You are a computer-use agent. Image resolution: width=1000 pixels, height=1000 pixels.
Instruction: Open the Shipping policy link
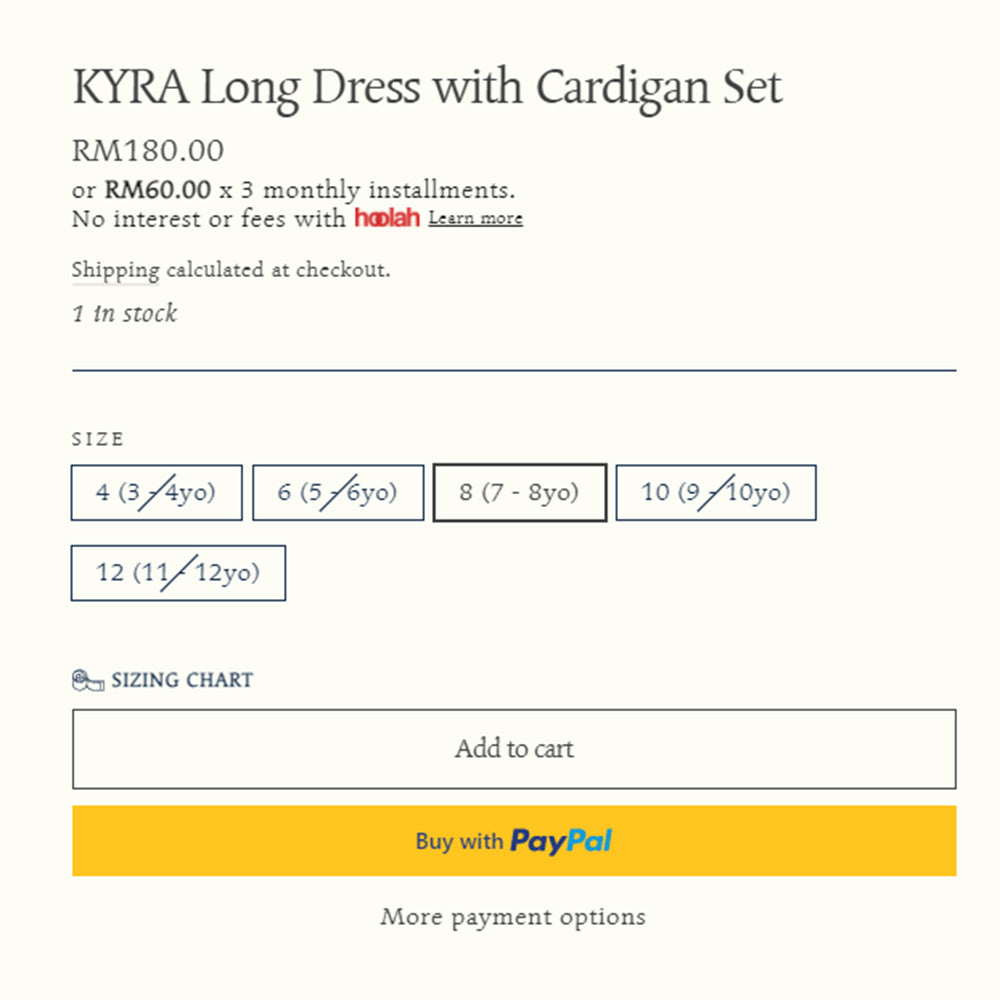click(x=115, y=270)
